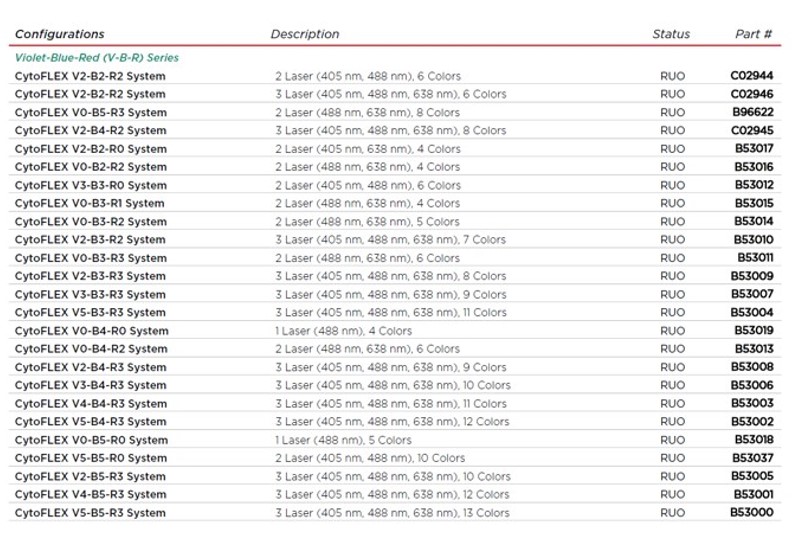796x541 pixels.
Task: Select part number C02945
Action: click(752, 131)
